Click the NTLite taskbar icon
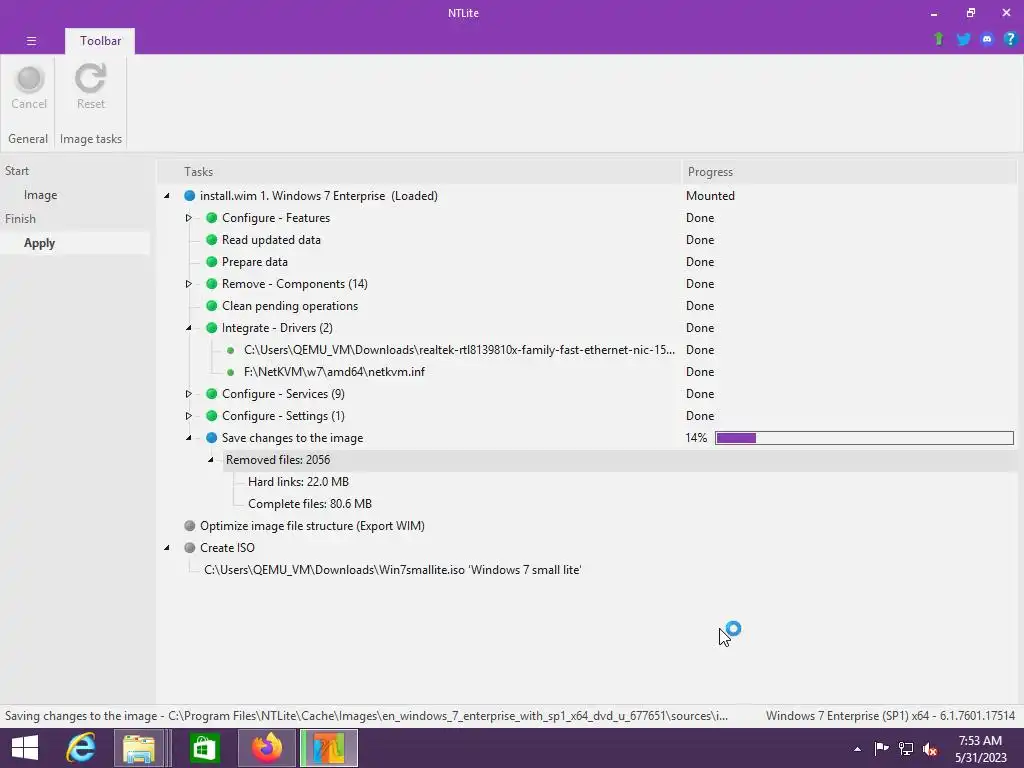Image resolution: width=1024 pixels, height=768 pixels. [328, 748]
